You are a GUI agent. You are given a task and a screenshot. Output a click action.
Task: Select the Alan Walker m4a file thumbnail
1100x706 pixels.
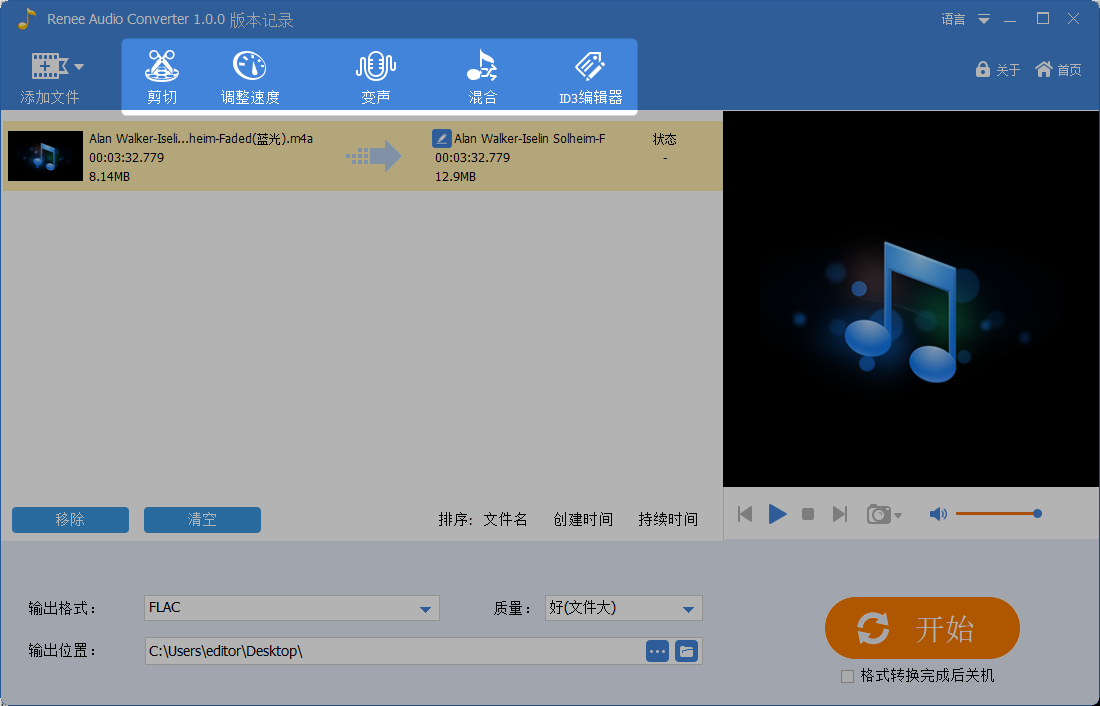pyautogui.click(x=45, y=156)
